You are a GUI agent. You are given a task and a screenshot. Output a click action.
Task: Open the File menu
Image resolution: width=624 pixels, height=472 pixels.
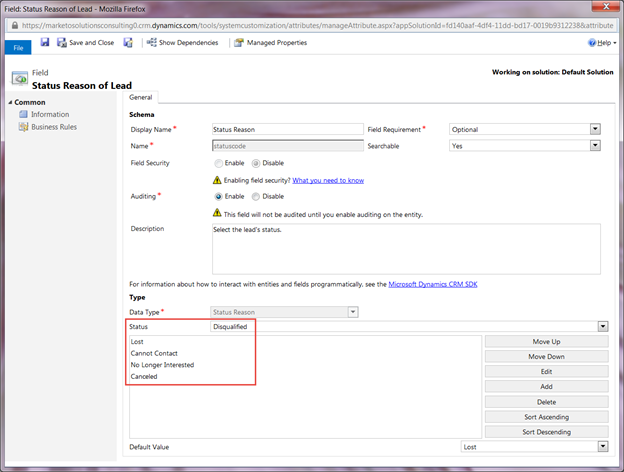[18, 48]
